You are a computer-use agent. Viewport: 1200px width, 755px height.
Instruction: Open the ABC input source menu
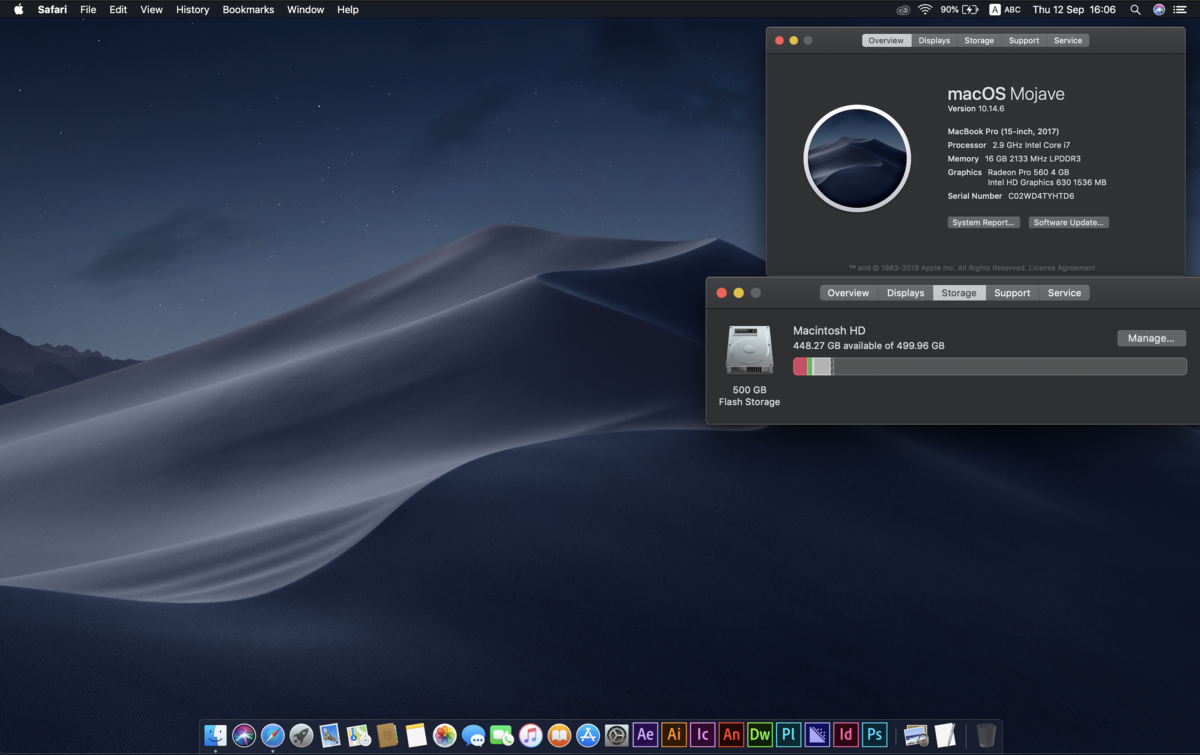point(1004,9)
